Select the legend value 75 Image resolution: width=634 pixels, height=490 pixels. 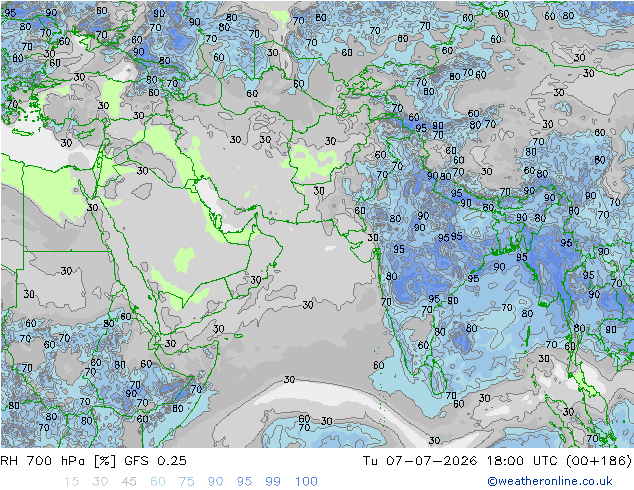click(x=186, y=481)
